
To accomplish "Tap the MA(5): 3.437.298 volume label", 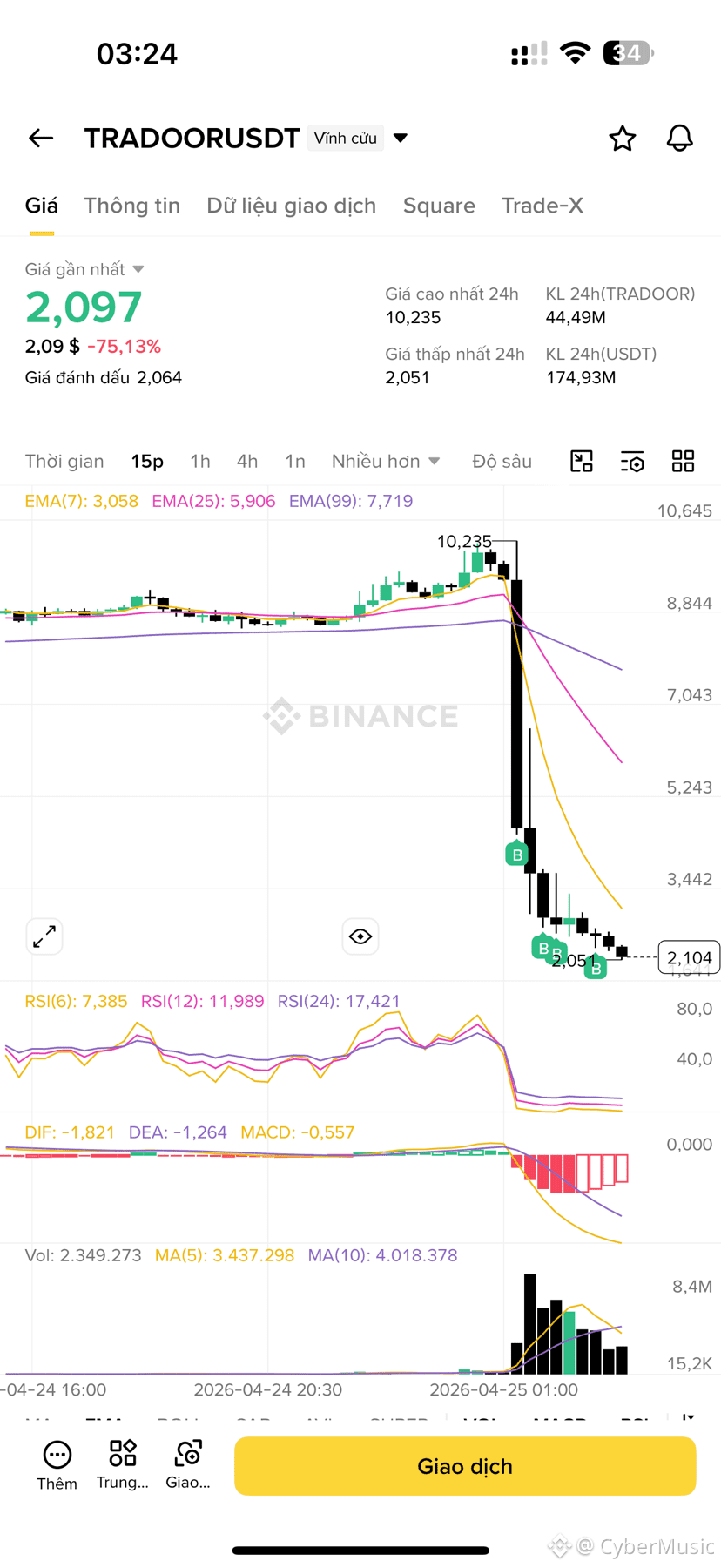I will [x=225, y=1255].
